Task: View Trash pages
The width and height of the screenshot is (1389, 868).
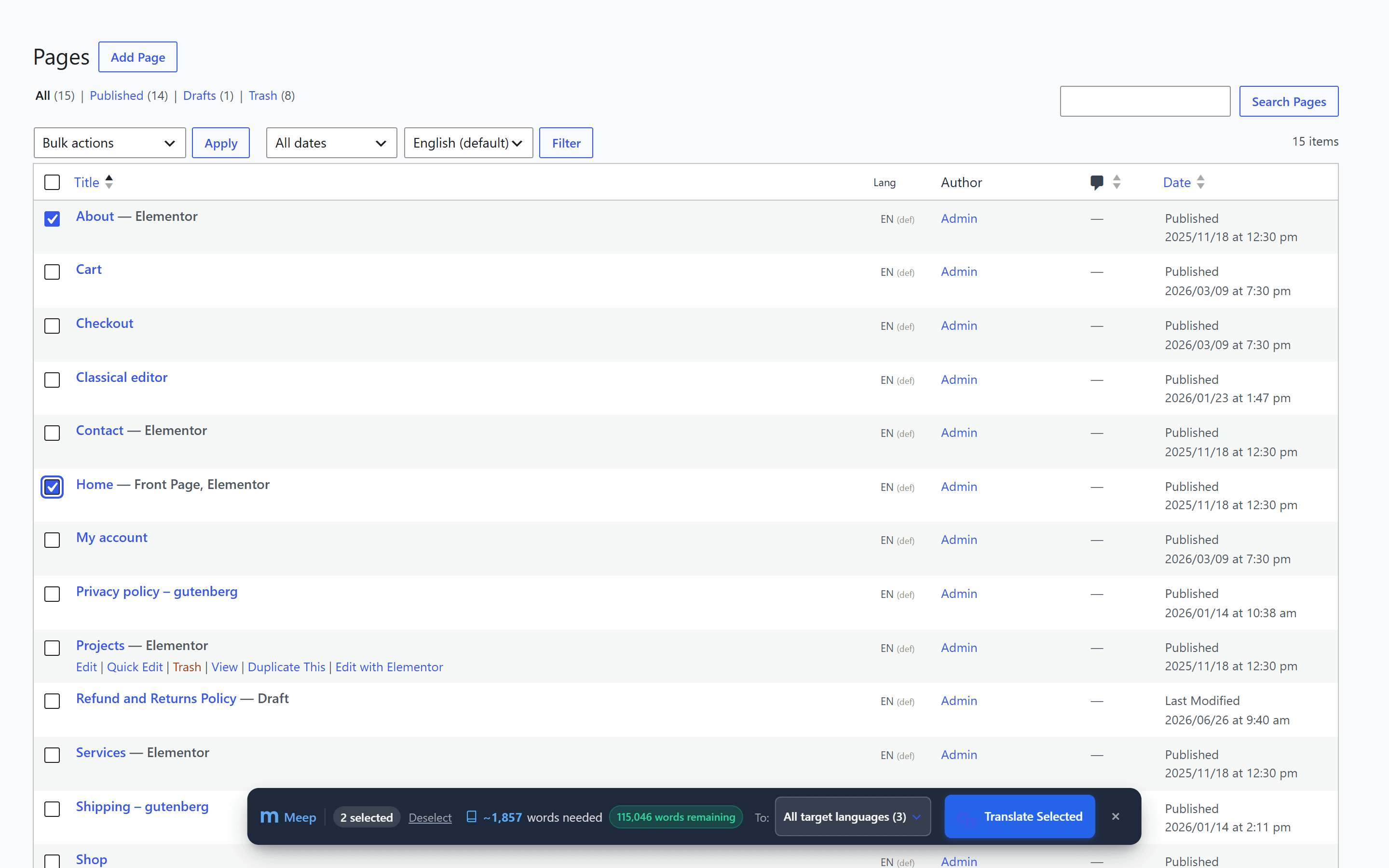Action: [263, 95]
